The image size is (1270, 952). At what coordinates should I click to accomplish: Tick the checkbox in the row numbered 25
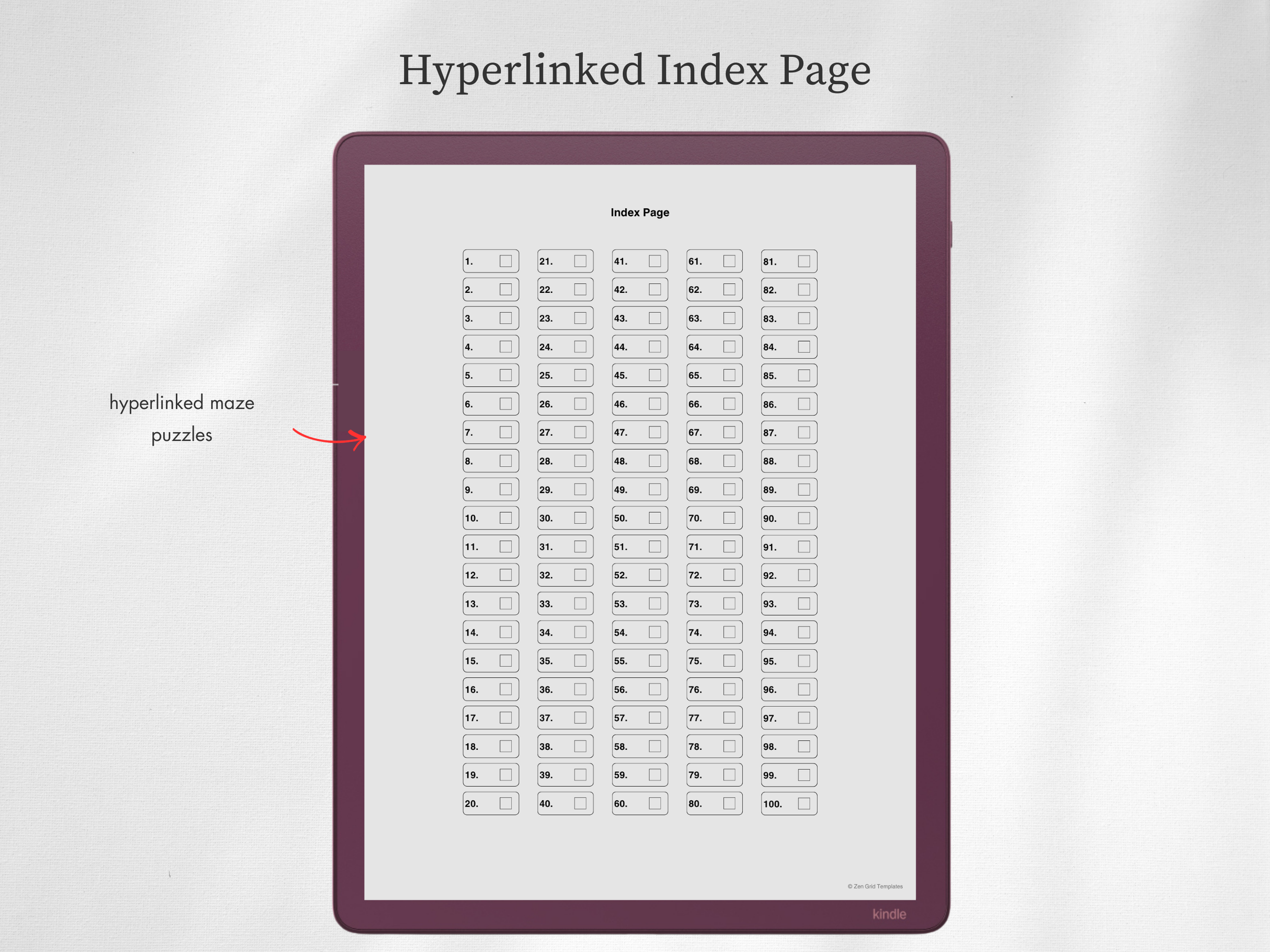tap(580, 375)
